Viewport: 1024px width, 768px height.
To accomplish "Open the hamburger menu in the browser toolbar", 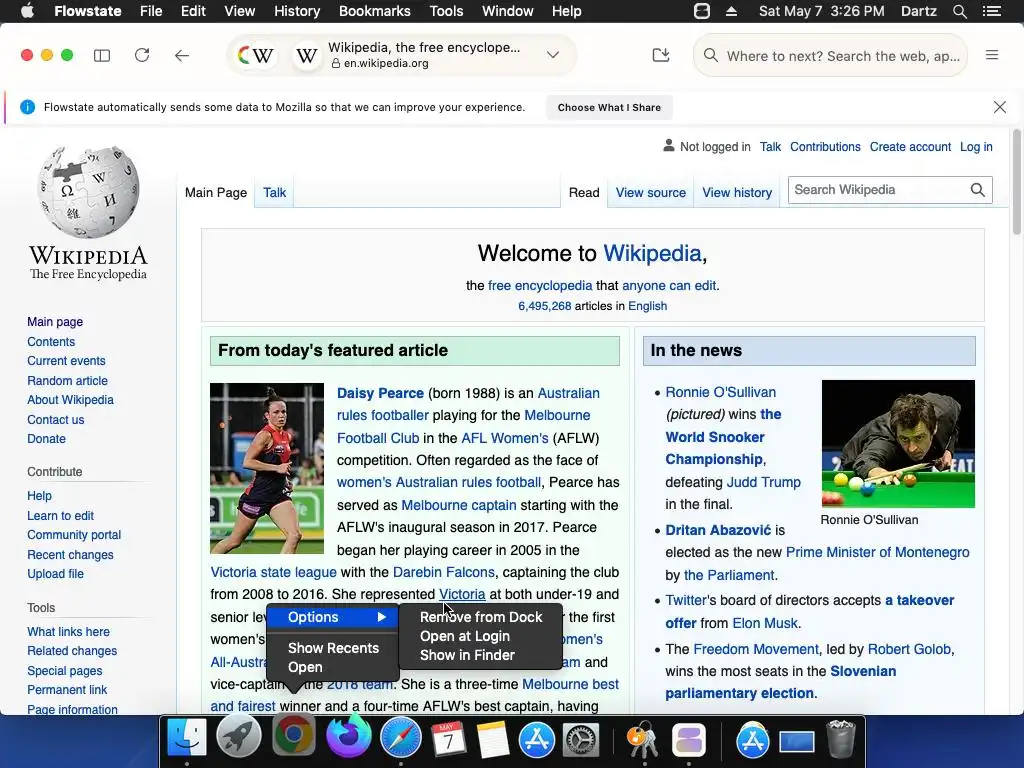I will 992,55.
